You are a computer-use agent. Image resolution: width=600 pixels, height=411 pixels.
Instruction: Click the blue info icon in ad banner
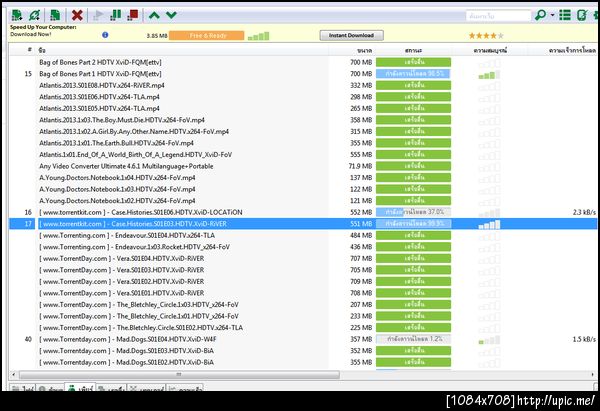(105, 35)
